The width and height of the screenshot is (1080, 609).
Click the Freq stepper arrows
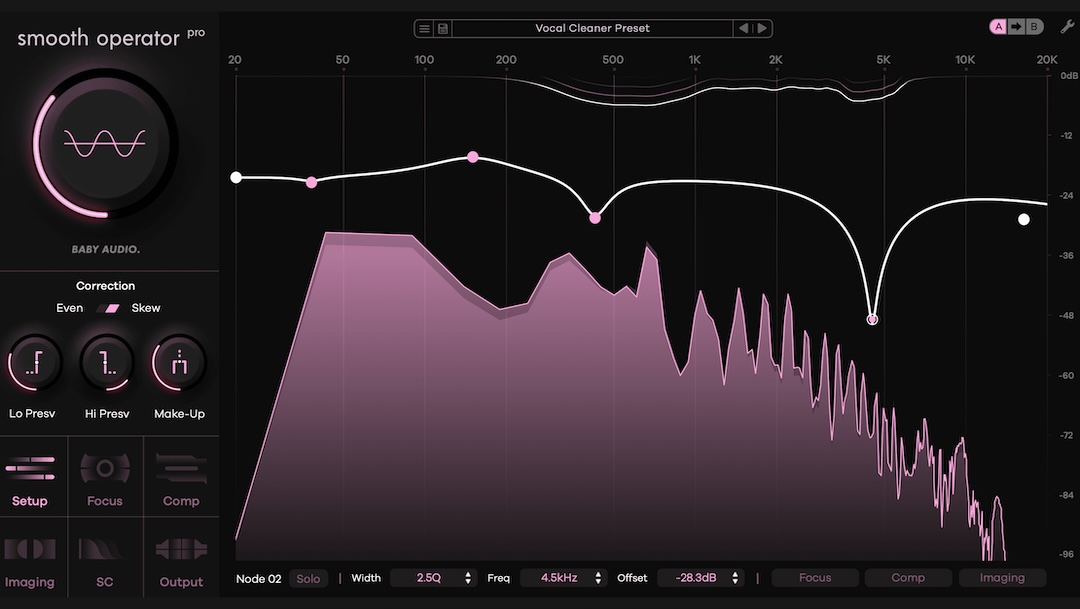(x=598, y=578)
